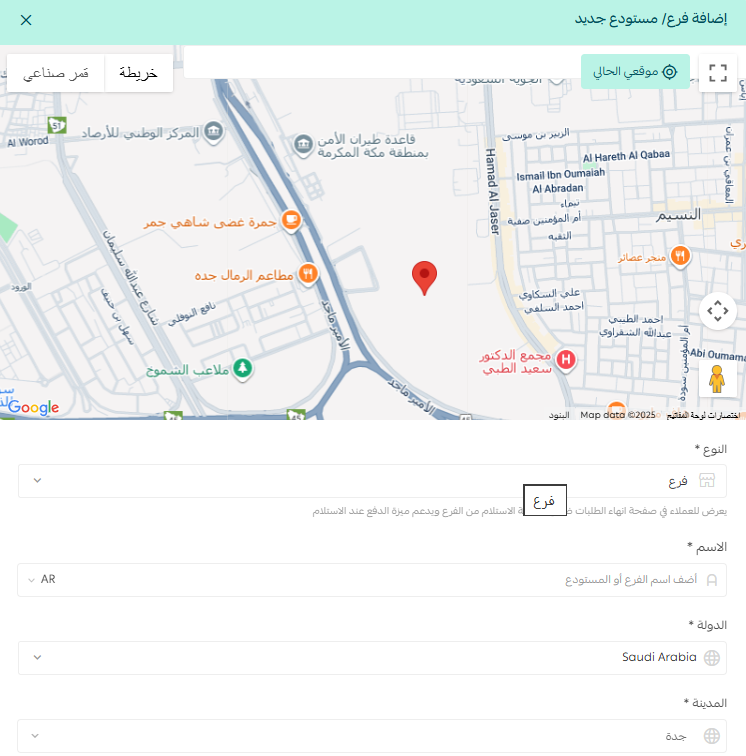Expand the المدينة city dropdown
The width and height of the screenshot is (746, 756).
pyautogui.click(x=372, y=736)
